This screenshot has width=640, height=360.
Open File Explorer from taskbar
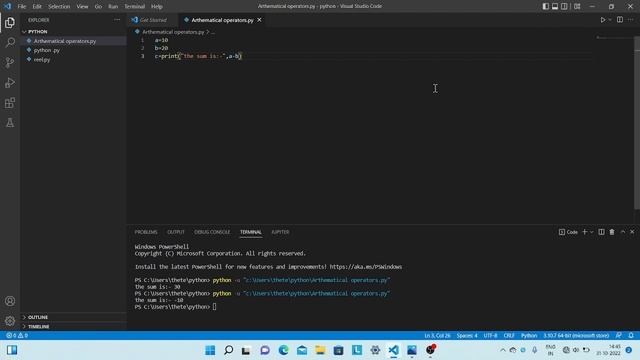(320, 350)
